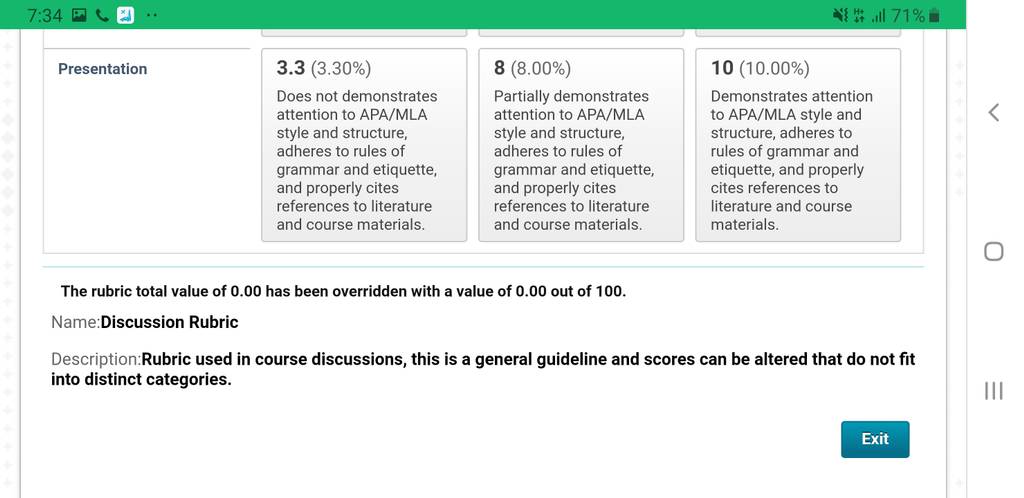Viewport: 1024px width, 498px height.
Task: Click the Presentation criterion label
Action: [x=103, y=69]
